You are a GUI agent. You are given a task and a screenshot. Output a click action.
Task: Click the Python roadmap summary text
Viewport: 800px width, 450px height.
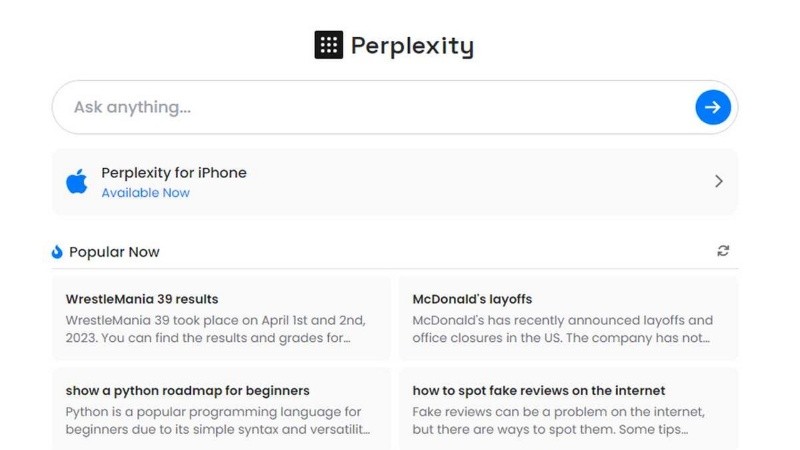click(x=217, y=420)
